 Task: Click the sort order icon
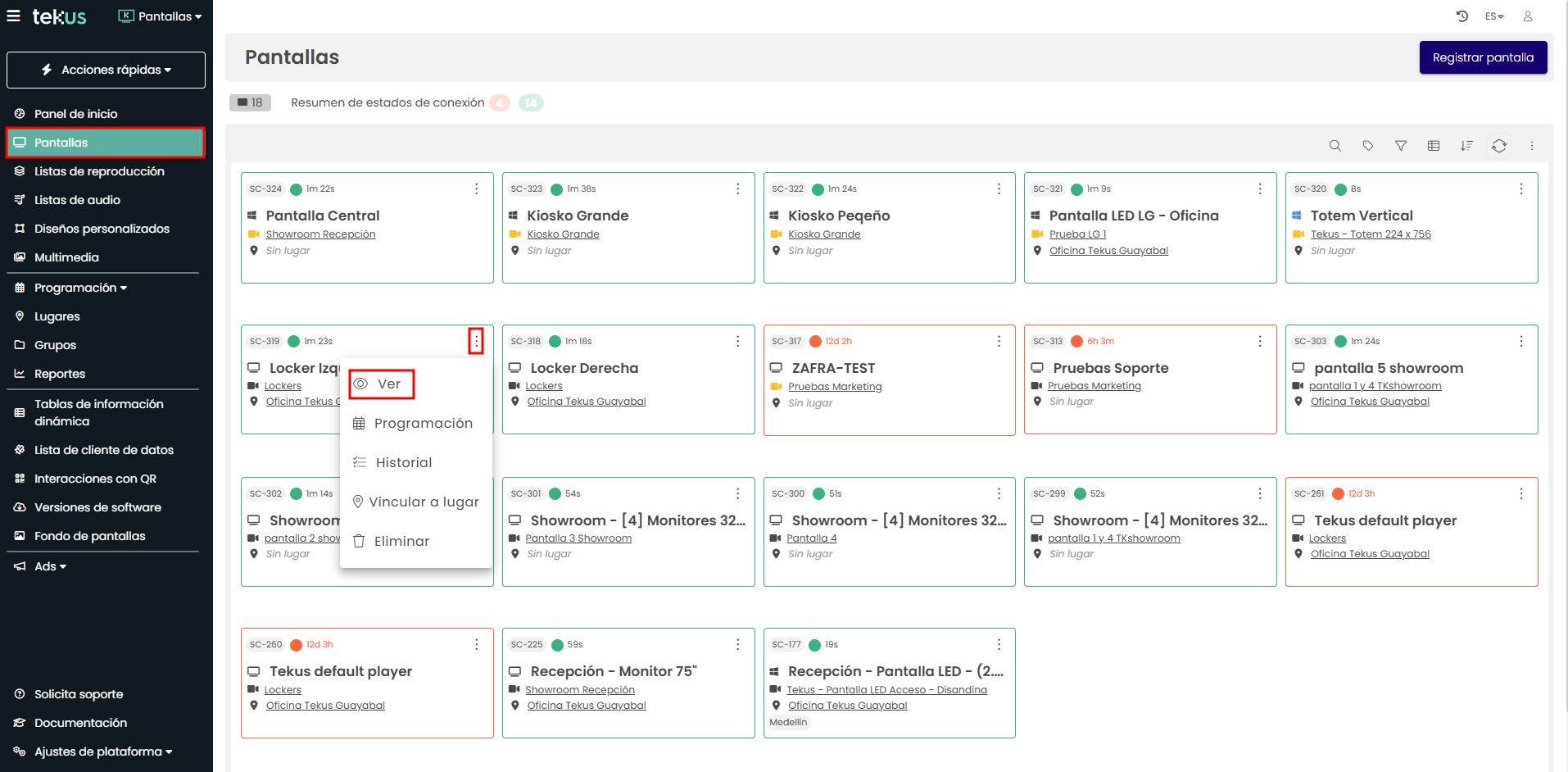point(1466,146)
